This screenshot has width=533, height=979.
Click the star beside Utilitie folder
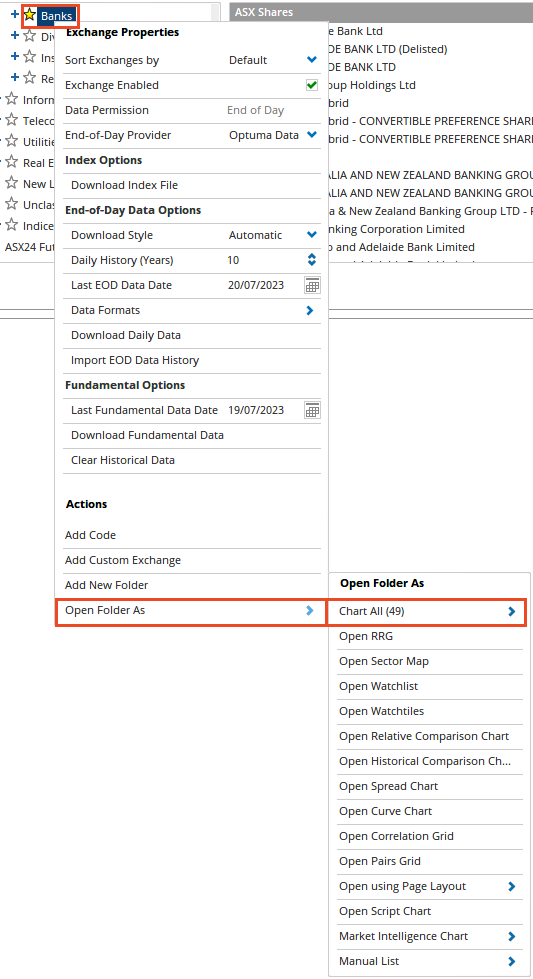(11, 140)
